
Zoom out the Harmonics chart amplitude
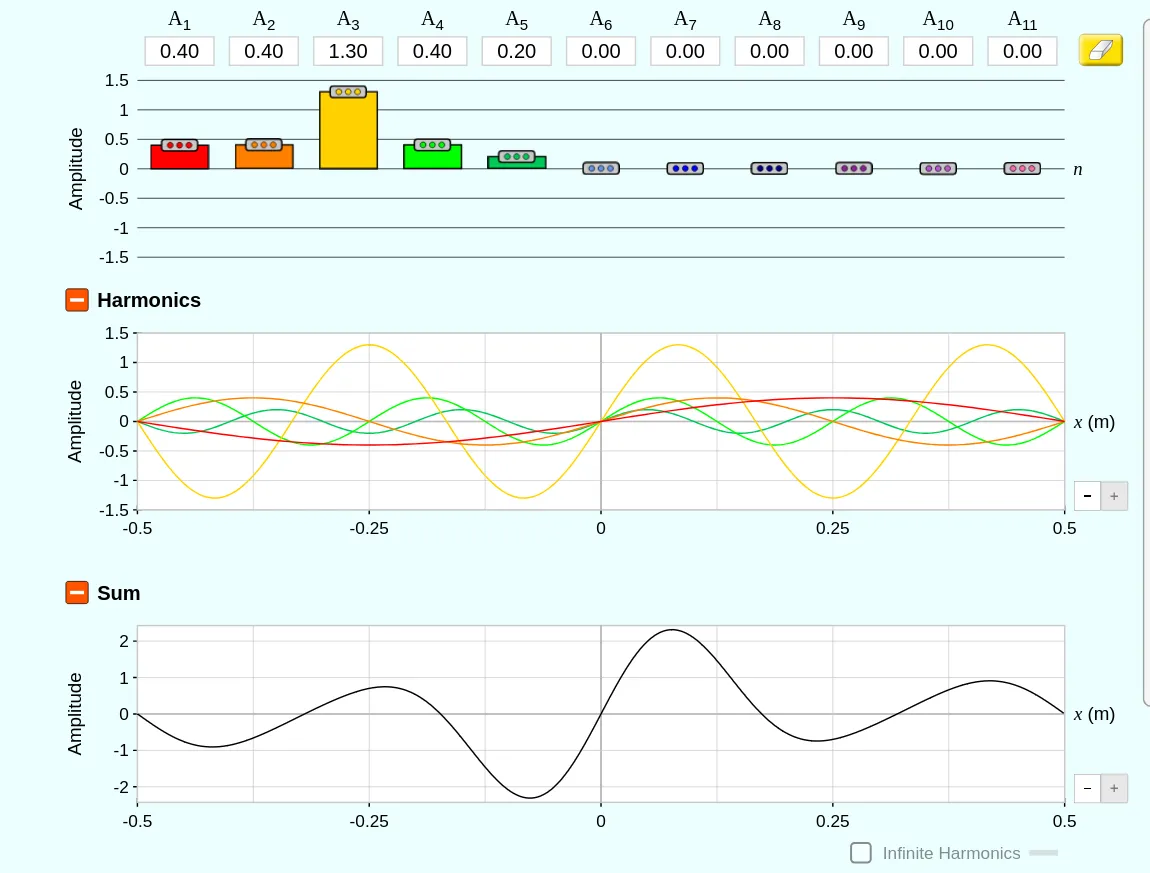coord(1088,496)
